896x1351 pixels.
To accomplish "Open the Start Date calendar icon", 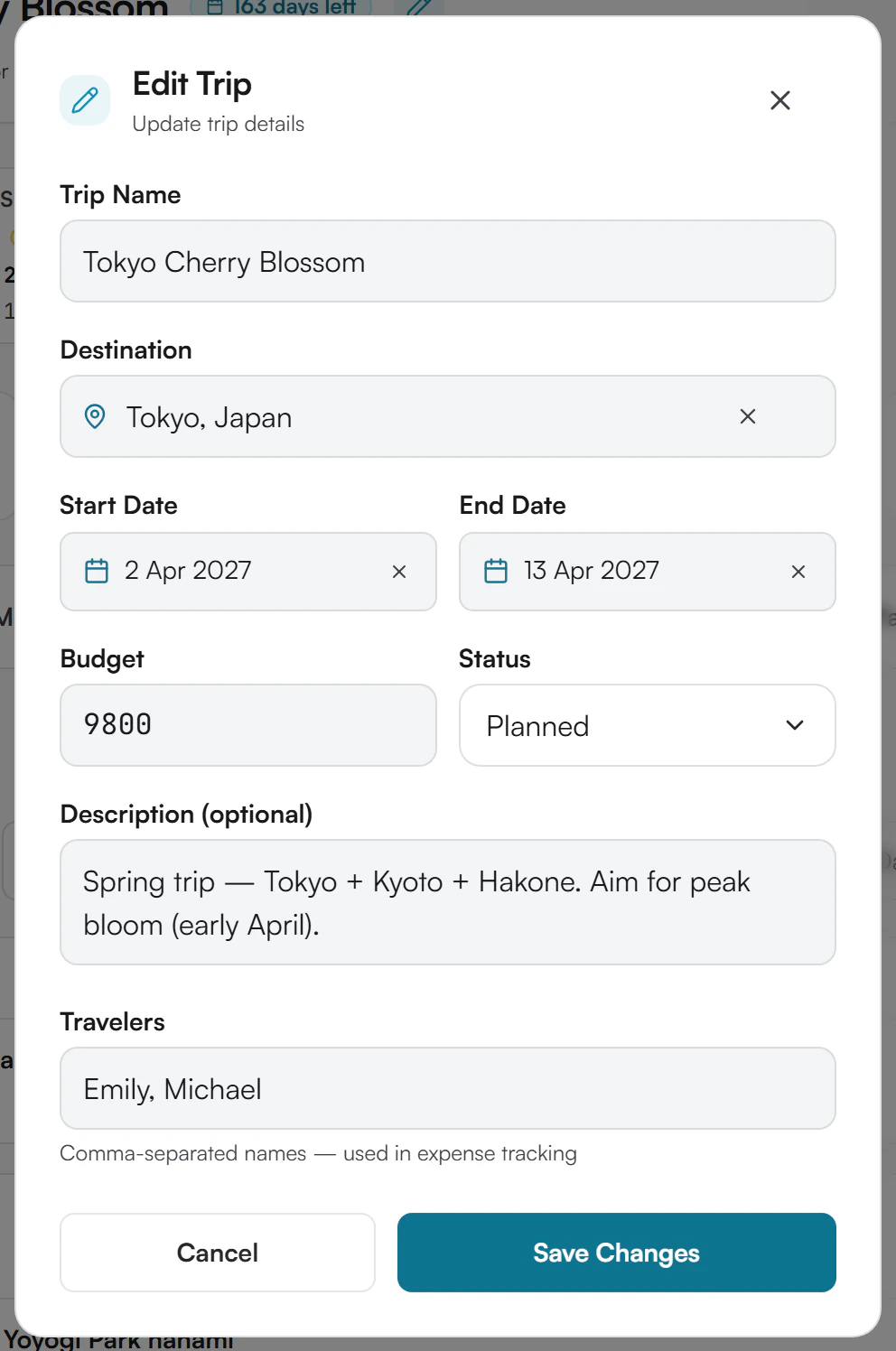I will click(x=97, y=571).
